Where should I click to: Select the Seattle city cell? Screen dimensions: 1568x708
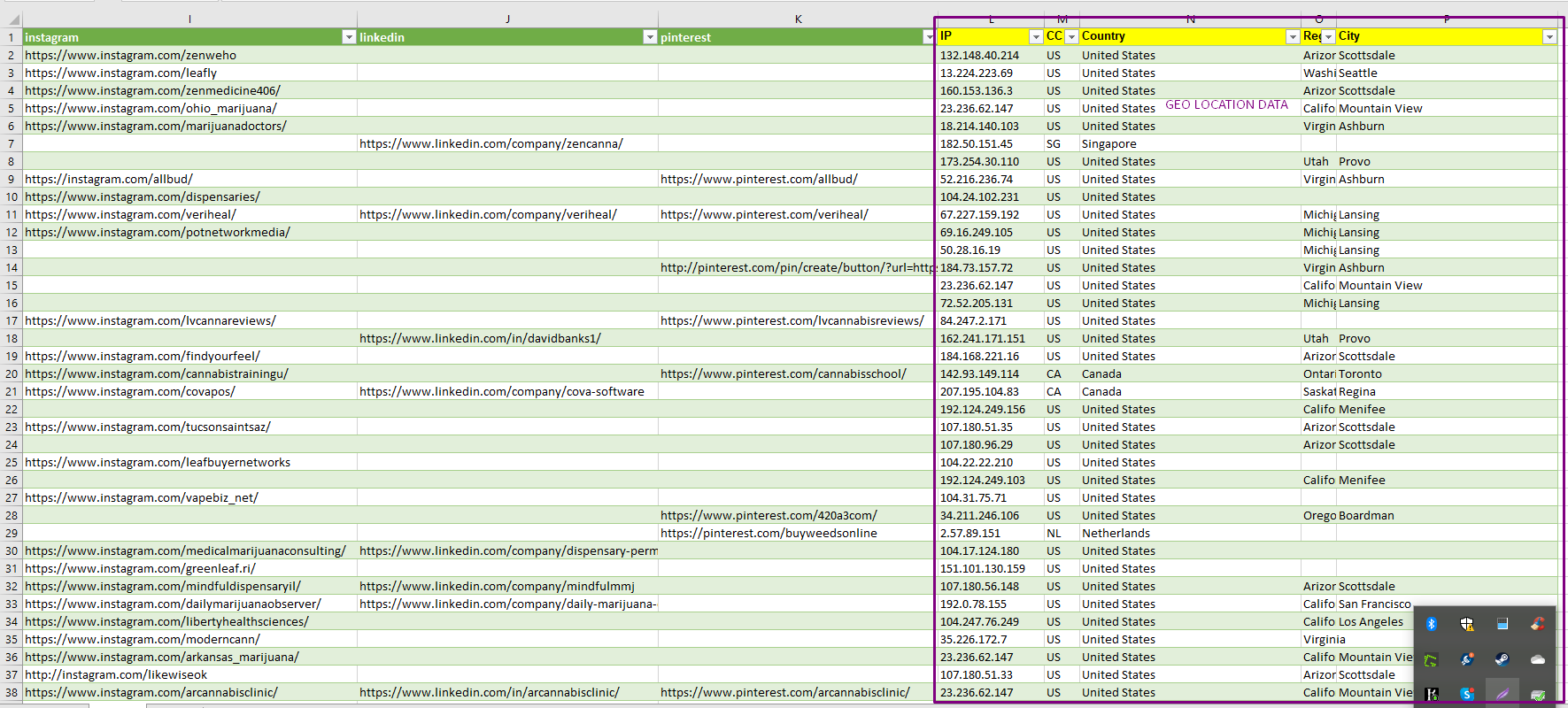[x=1447, y=73]
